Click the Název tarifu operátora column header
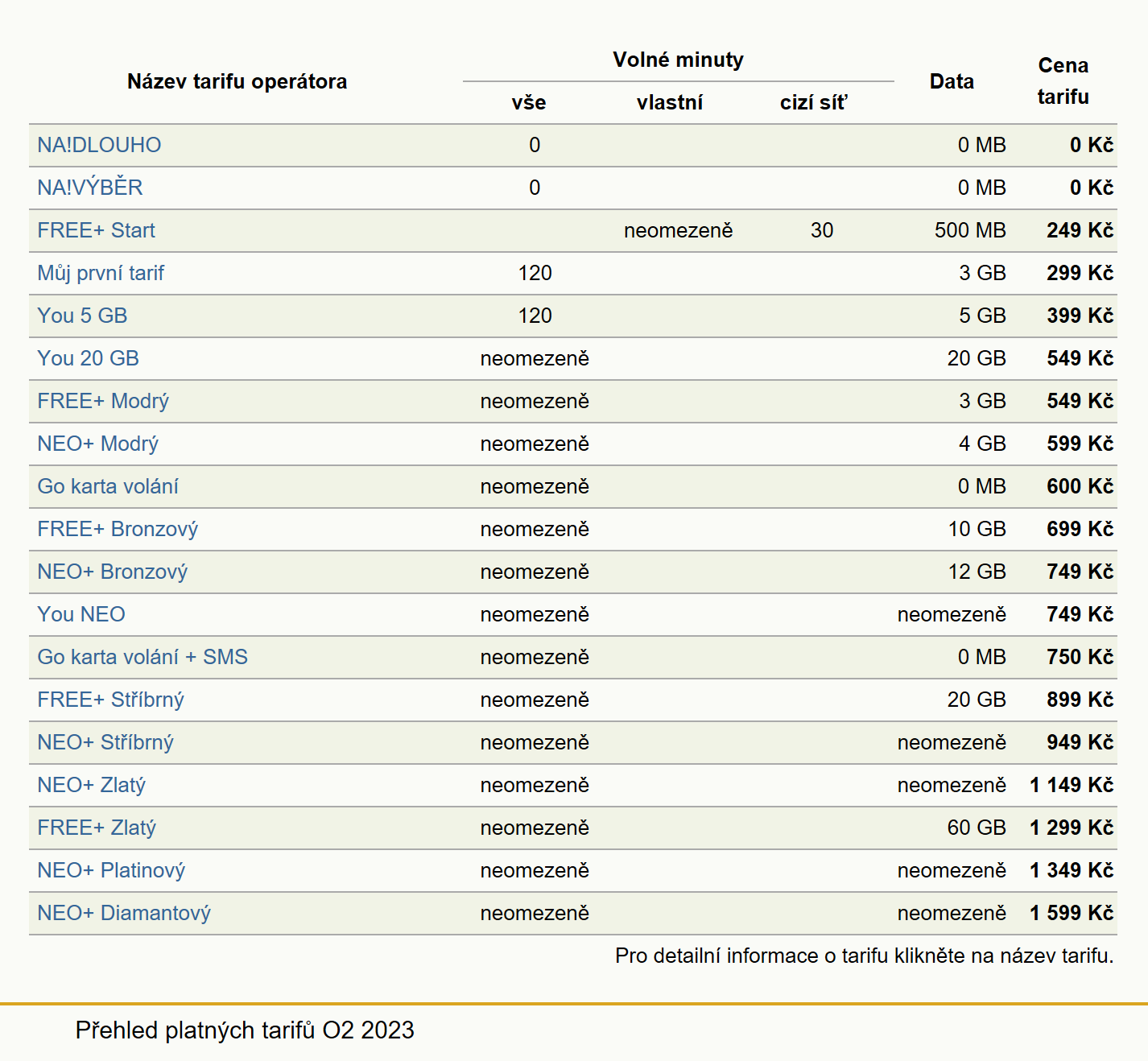 click(x=237, y=81)
